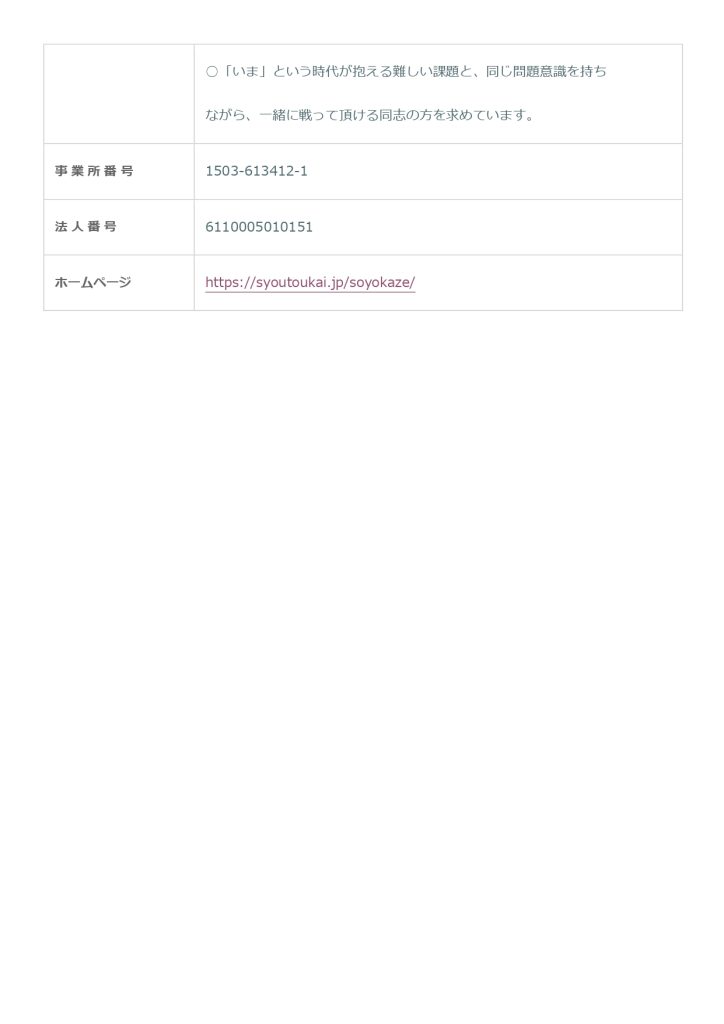This screenshot has width=724, height=1024.
Task: Click the office number 1503-613412-1
Action: tap(256, 171)
